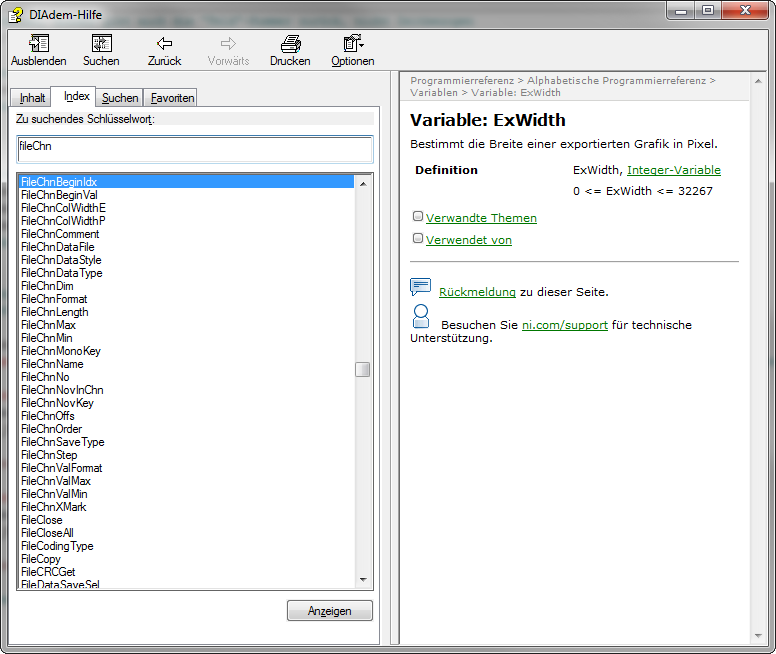Switch to the Inhalt tab
This screenshot has width=776, height=654.
pyautogui.click(x=32, y=98)
